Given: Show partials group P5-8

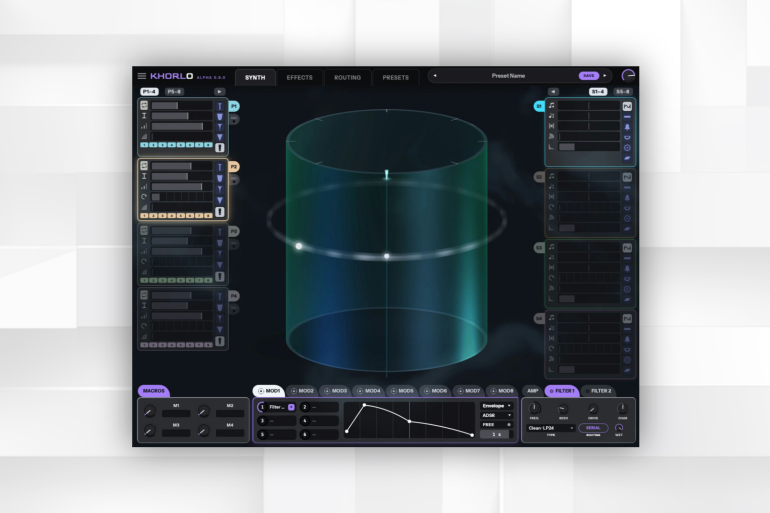Looking at the screenshot, I should (x=174, y=91).
